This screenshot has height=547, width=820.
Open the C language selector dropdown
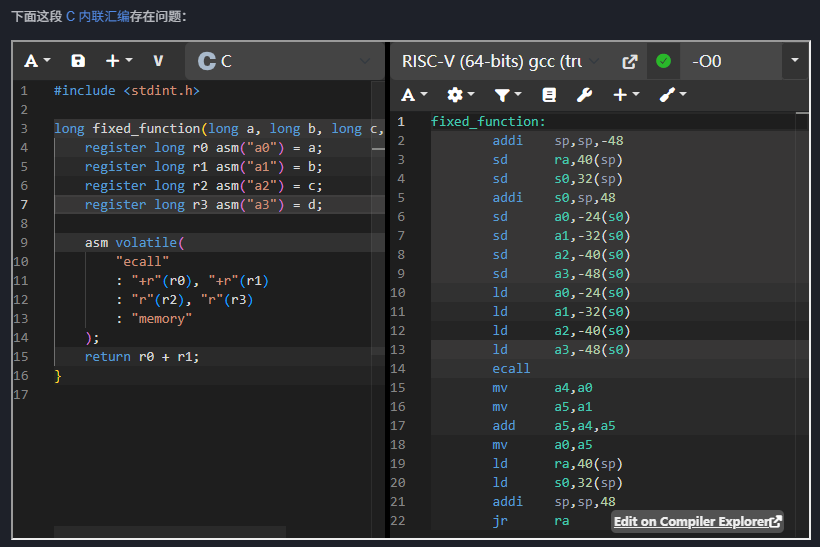[284, 61]
